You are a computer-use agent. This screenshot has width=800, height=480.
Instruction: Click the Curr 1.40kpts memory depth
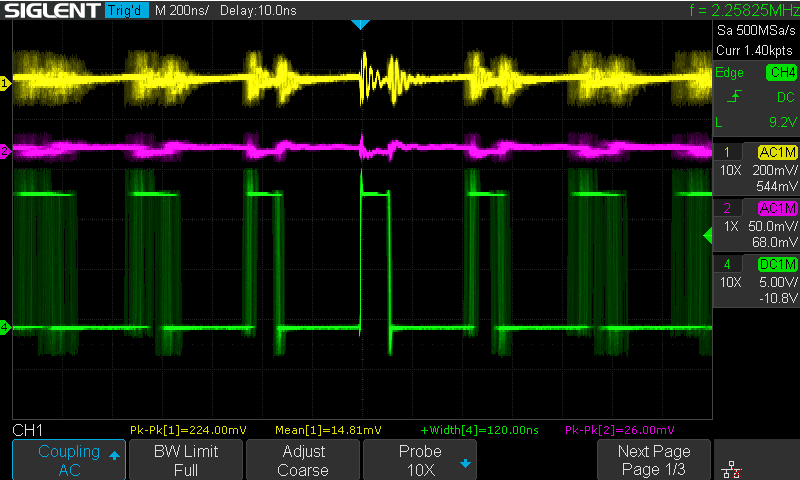tap(755, 50)
